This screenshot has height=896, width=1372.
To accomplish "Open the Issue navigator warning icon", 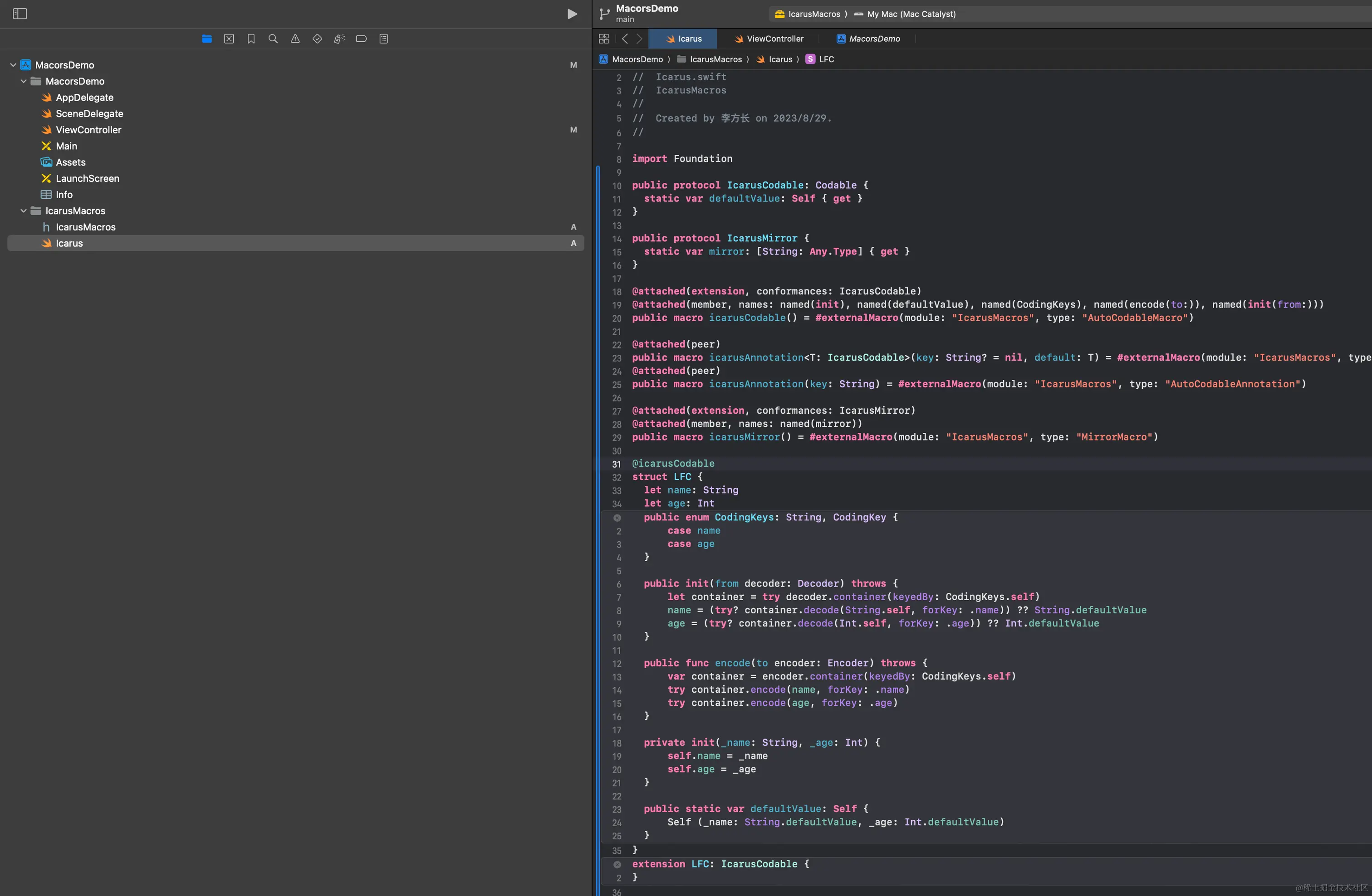I will [295, 39].
